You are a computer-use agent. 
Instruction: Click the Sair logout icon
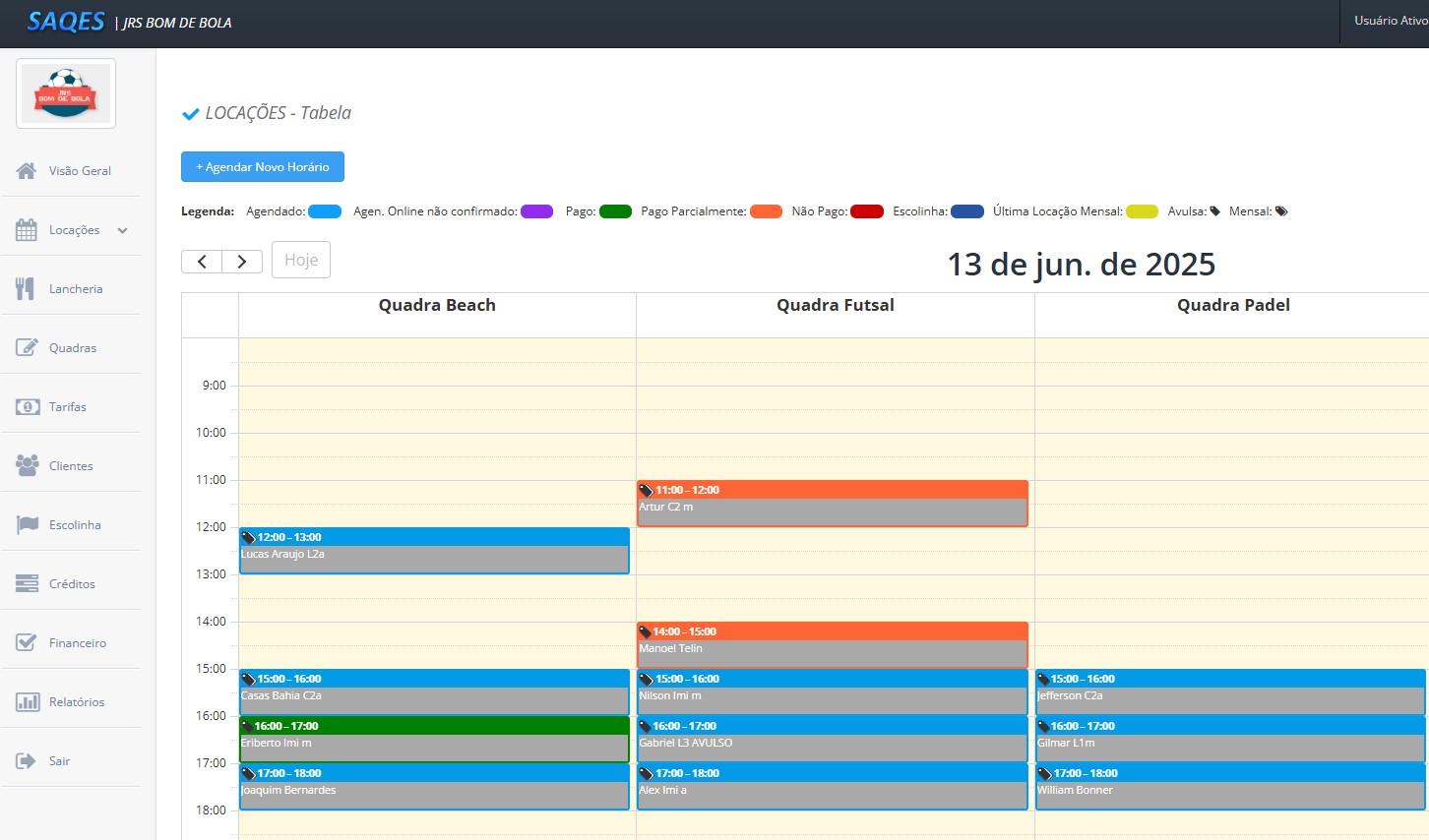pos(27,761)
